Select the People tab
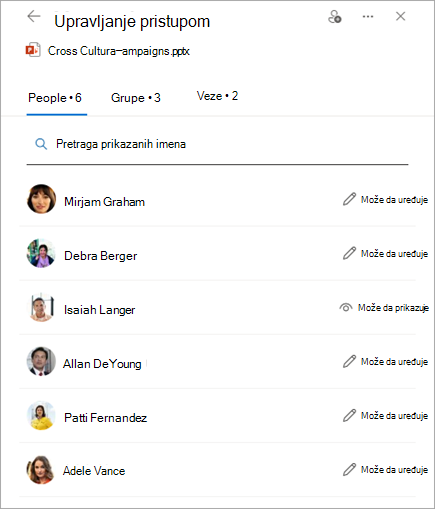 point(55,98)
